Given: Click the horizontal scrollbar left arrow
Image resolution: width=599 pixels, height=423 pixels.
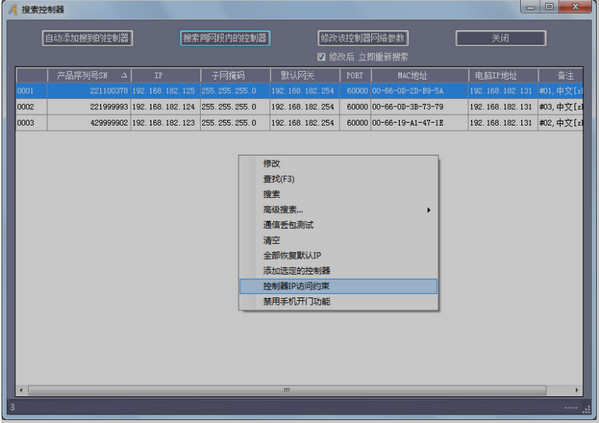Looking at the screenshot, I should pyautogui.click(x=21, y=390).
